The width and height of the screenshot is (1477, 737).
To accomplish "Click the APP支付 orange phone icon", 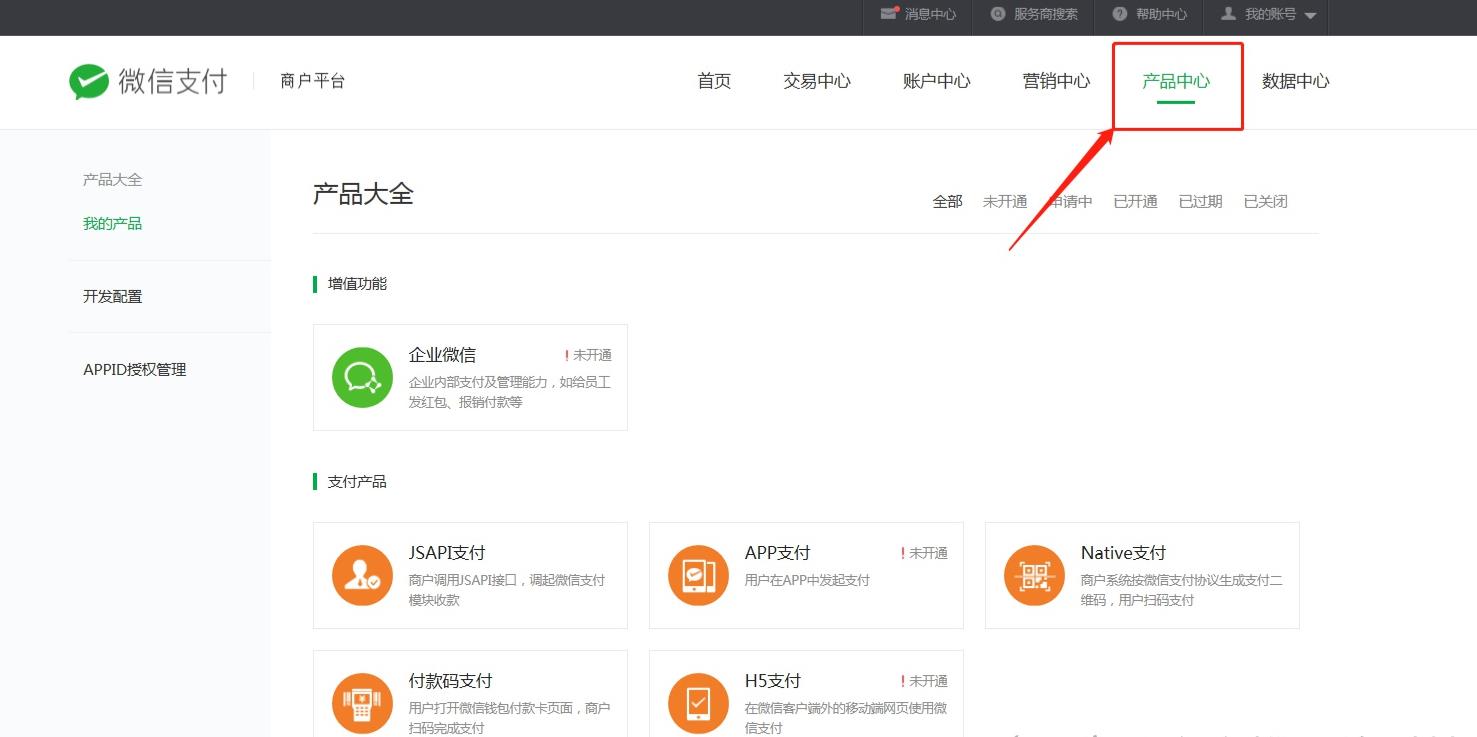I will [x=698, y=575].
